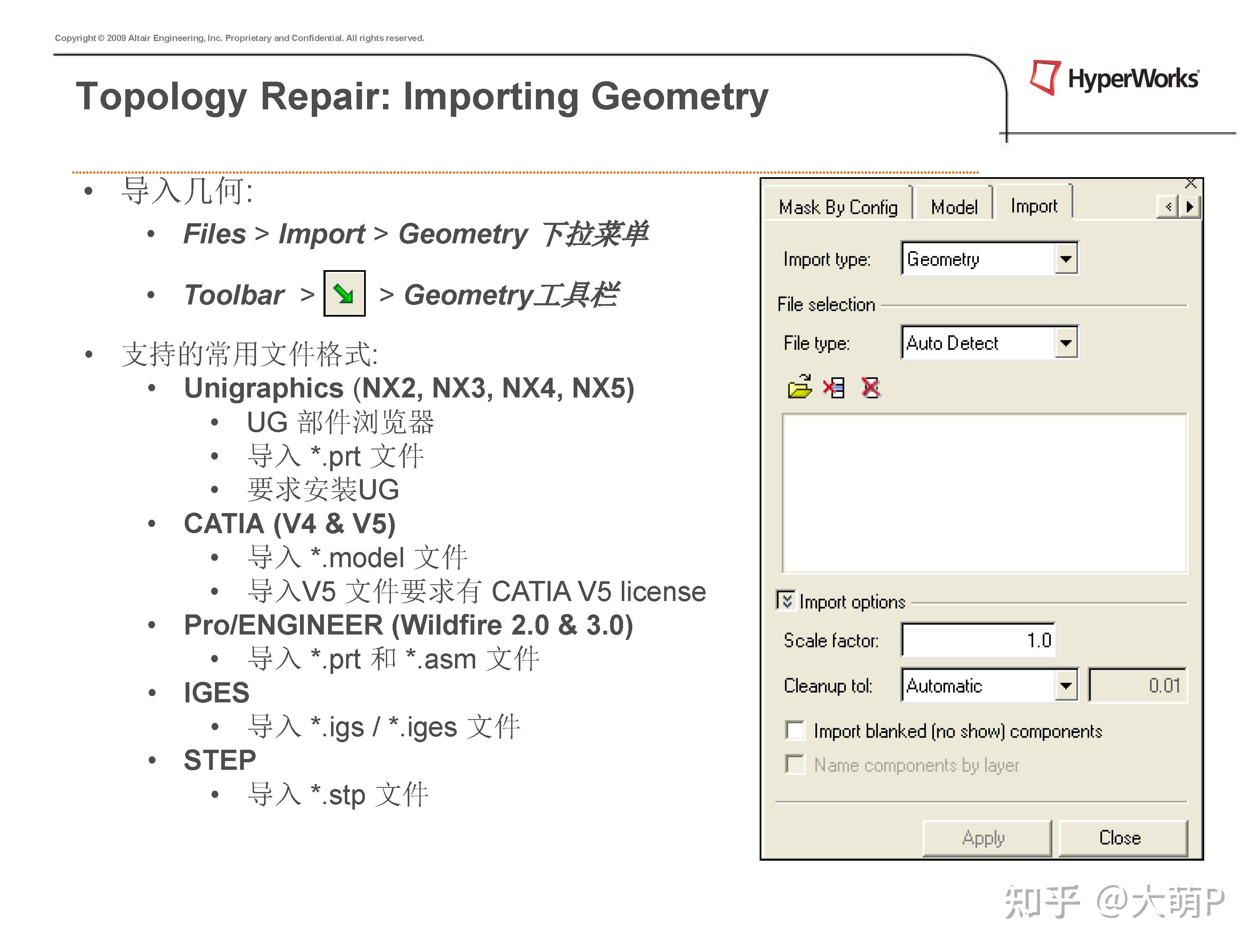Collapse the Import options section
Viewport: 1257px width, 952px height.
click(x=786, y=601)
